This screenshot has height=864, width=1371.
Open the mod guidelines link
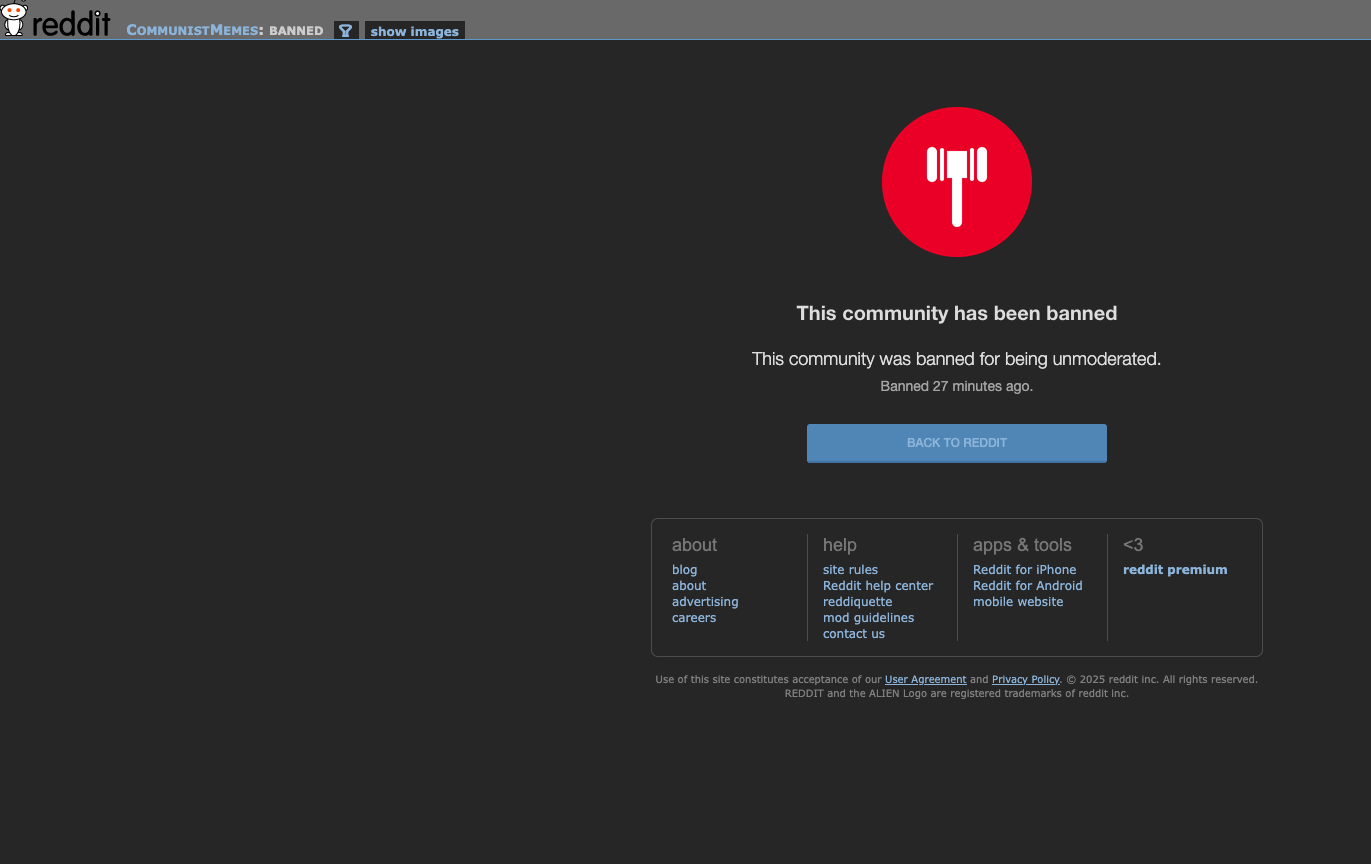click(x=868, y=618)
